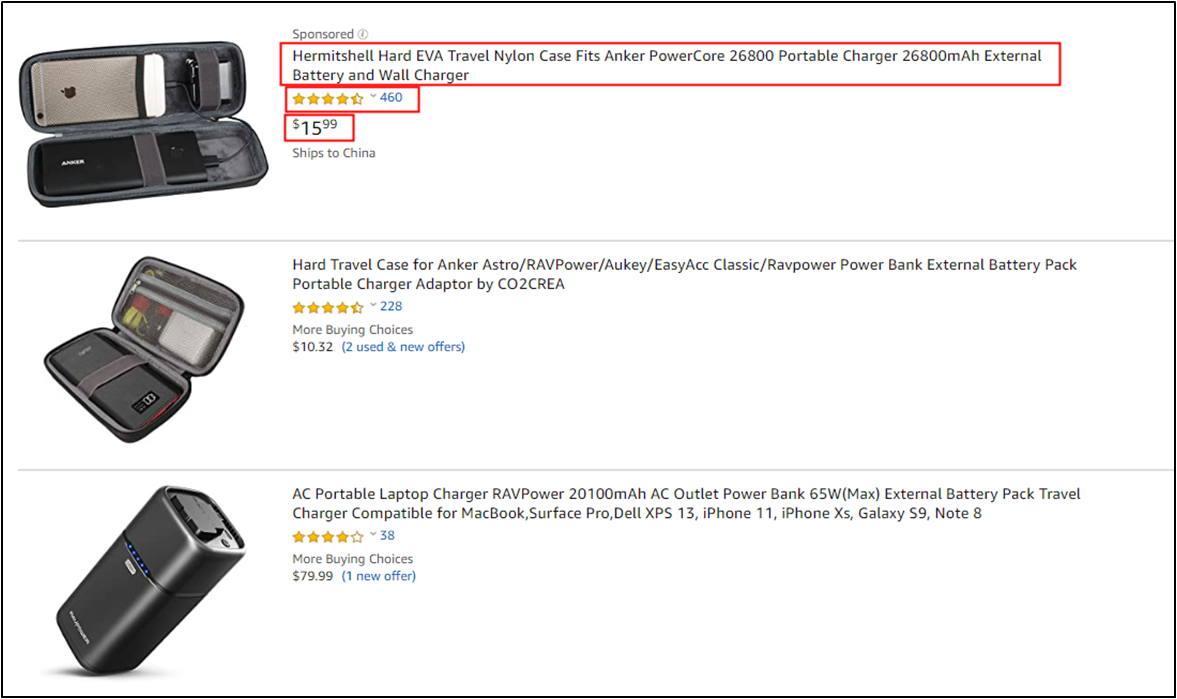The height and width of the screenshot is (699, 1177).
Task: Expand rating dropdown arrow beside 228 reviews
Action: point(373,306)
